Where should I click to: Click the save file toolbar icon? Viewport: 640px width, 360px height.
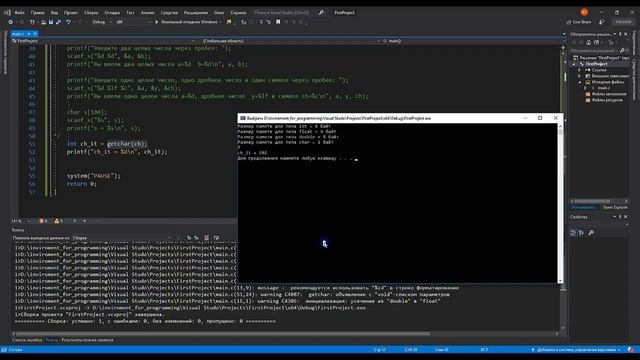(x=51, y=22)
